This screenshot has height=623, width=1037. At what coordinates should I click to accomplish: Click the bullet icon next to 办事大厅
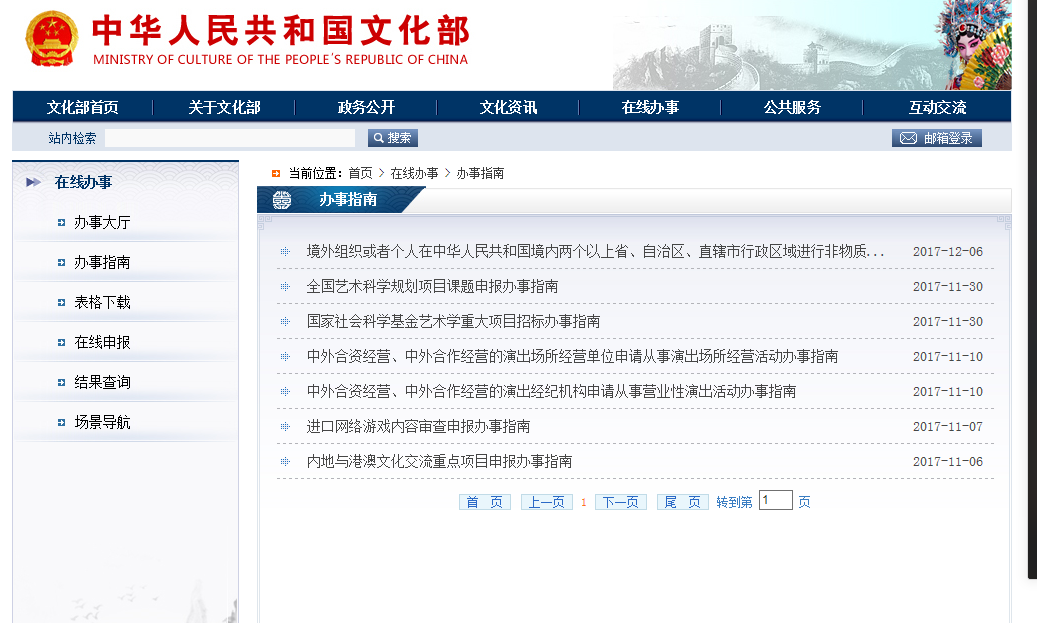[x=62, y=223]
